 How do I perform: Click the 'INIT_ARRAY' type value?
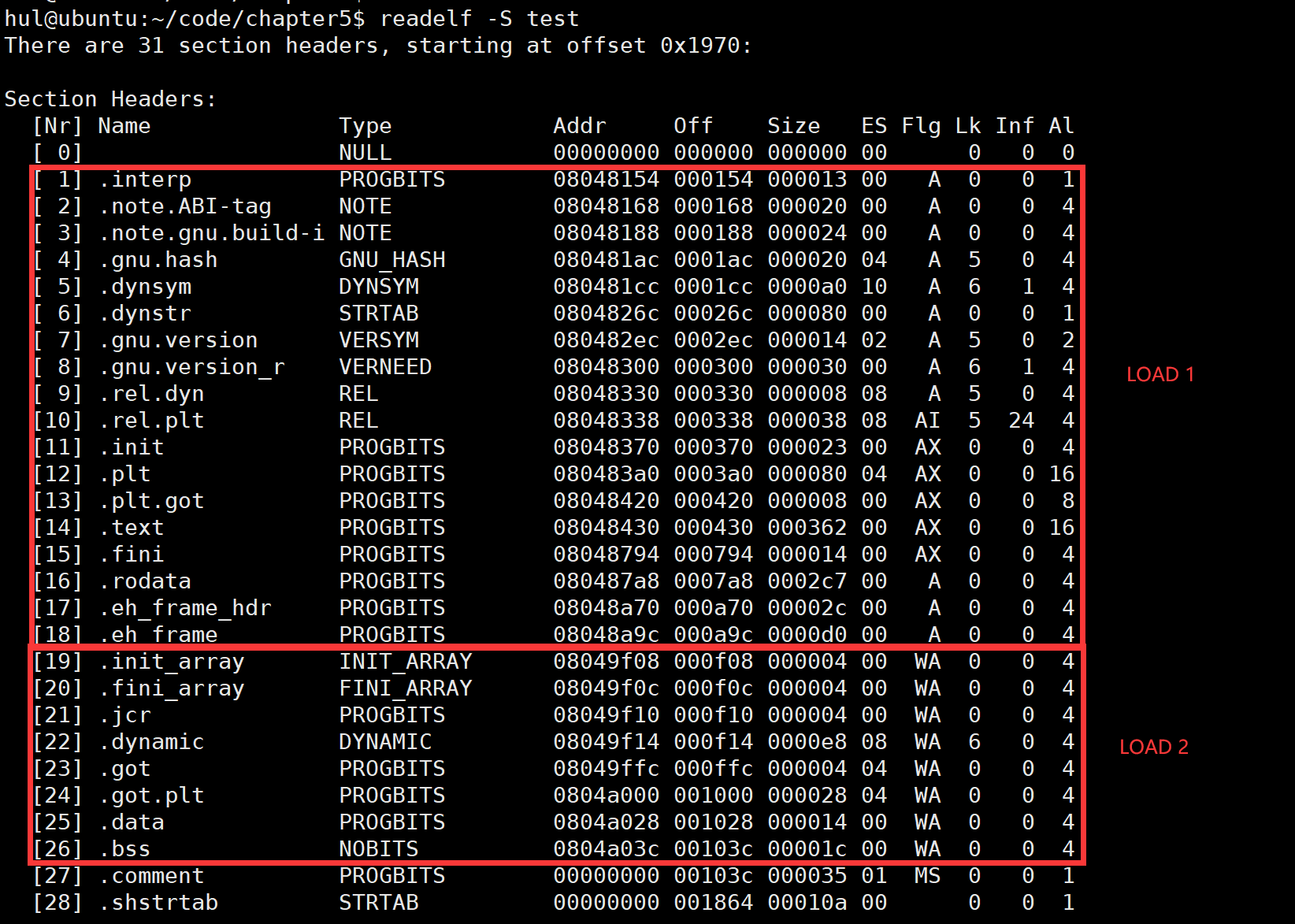[406, 662]
